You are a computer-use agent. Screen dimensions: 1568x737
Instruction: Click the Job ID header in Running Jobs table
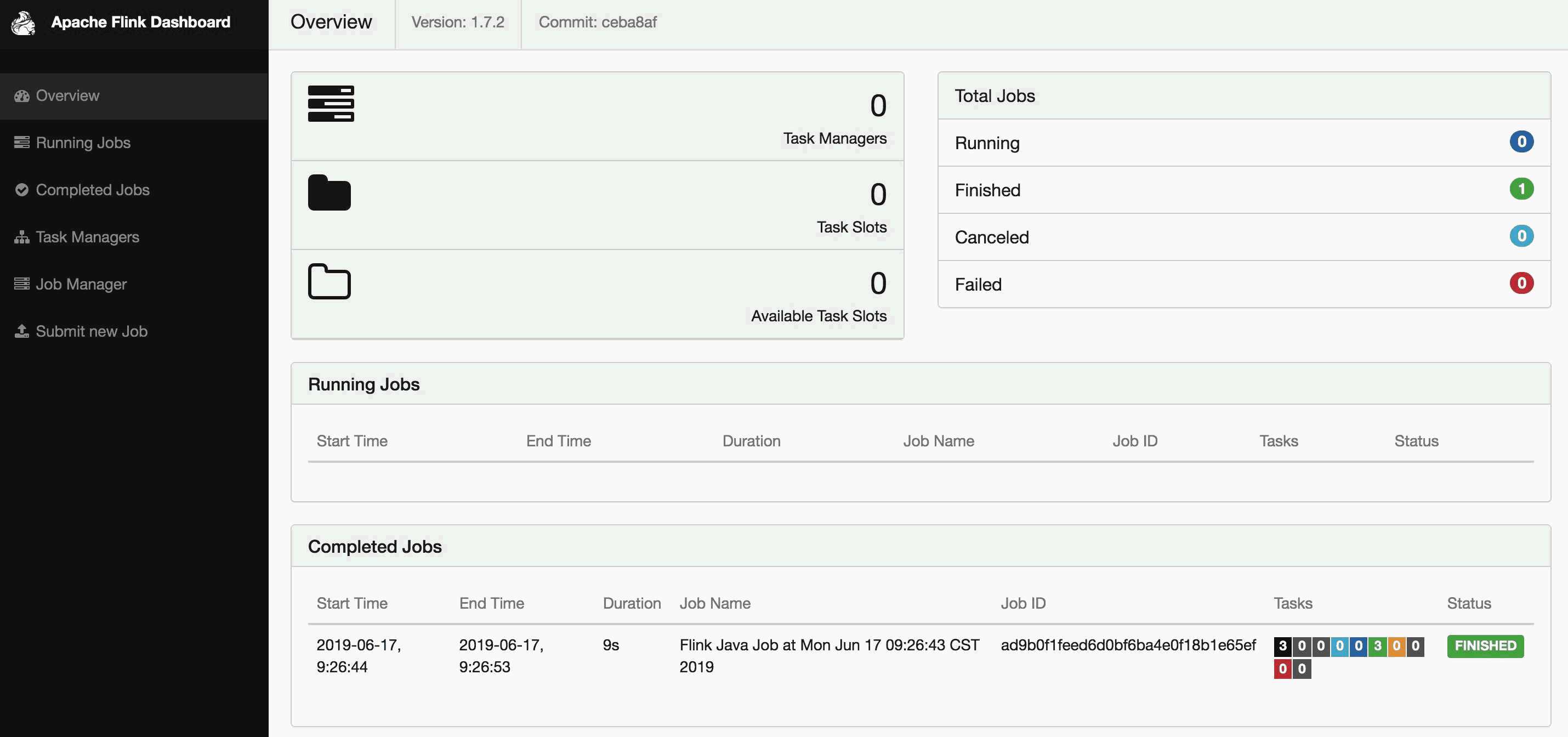click(1135, 441)
